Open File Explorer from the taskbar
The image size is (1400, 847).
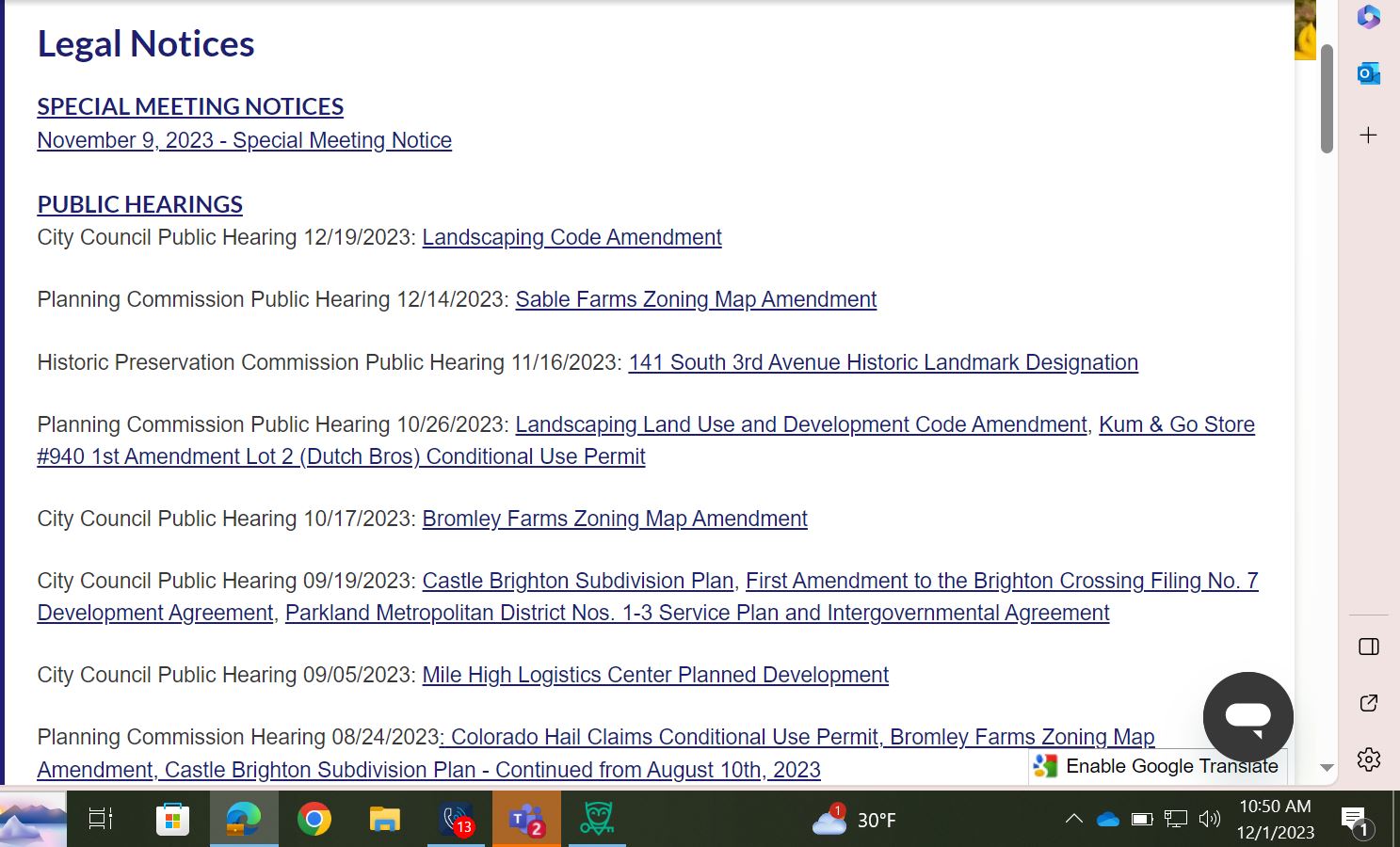(384, 820)
